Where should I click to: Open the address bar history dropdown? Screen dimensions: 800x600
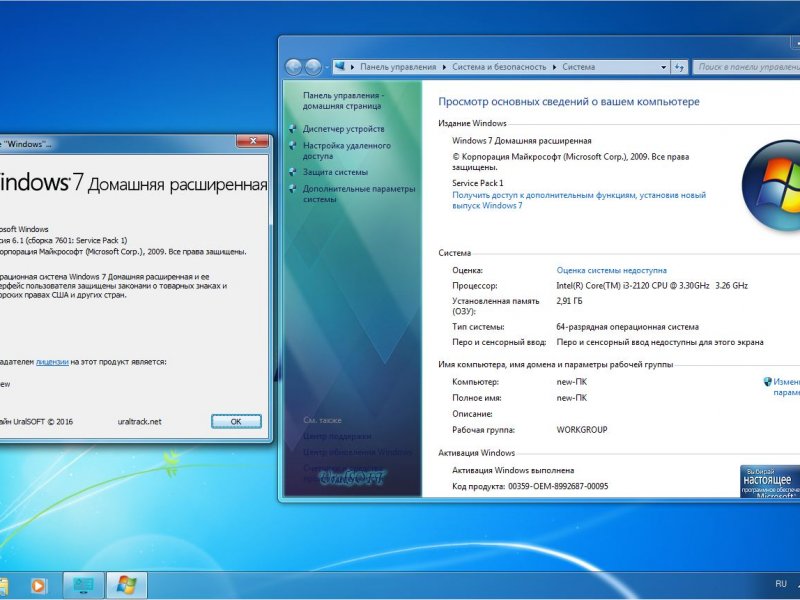[663, 67]
